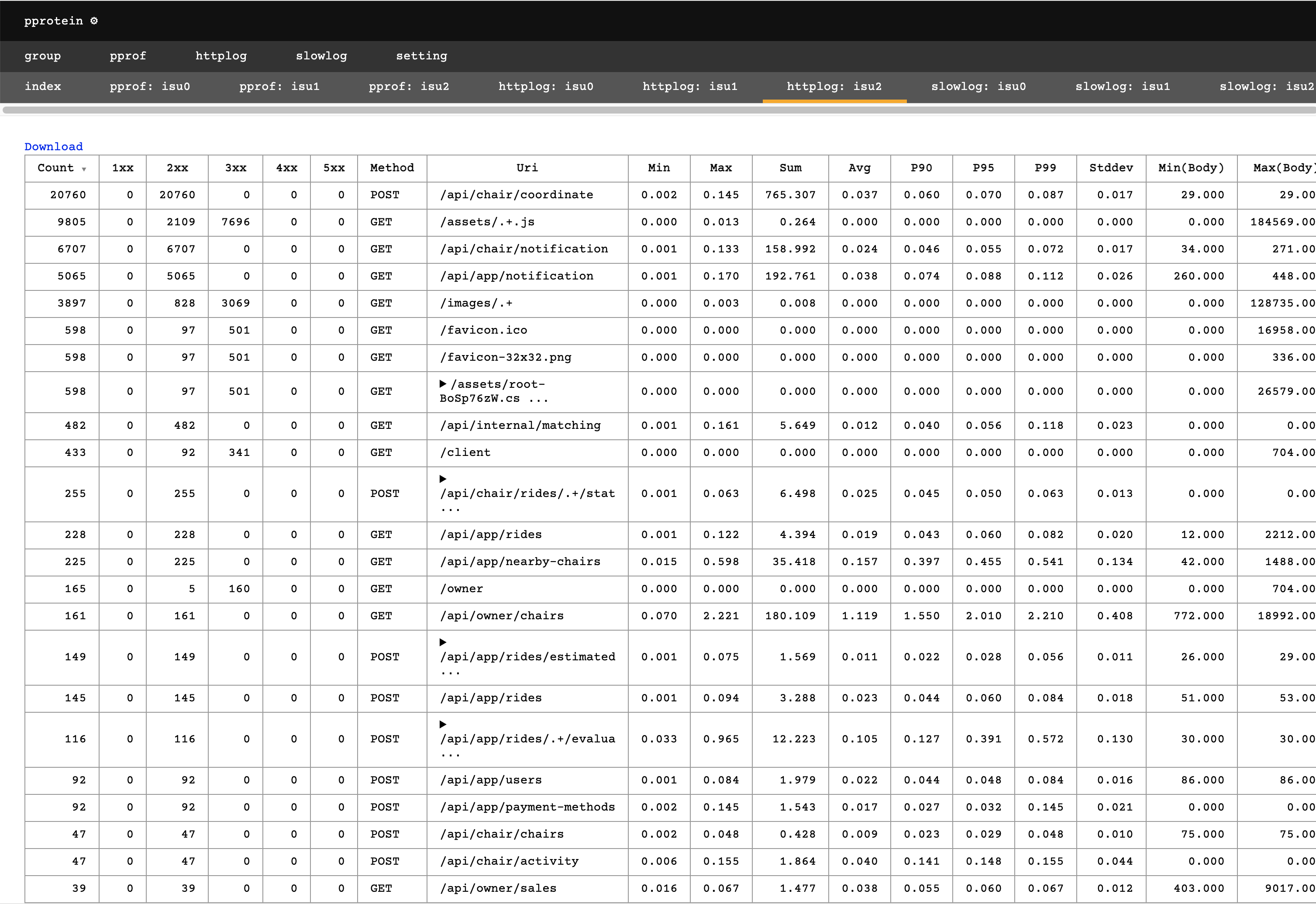Select the active httplog: isu2 tab
Viewport: 1316px width, 904px height.
tap(834, 86)
